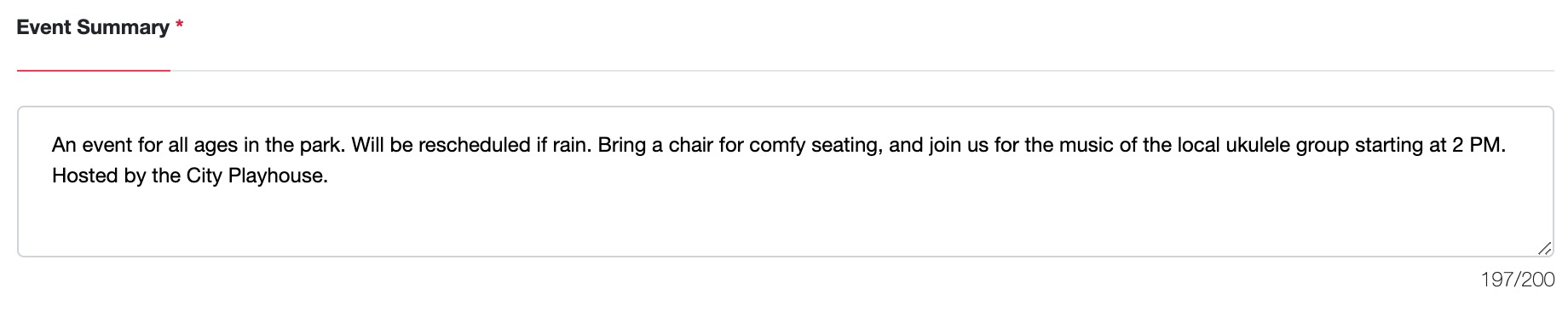Click the red underline beneath Event Summary

click(94, 71)
